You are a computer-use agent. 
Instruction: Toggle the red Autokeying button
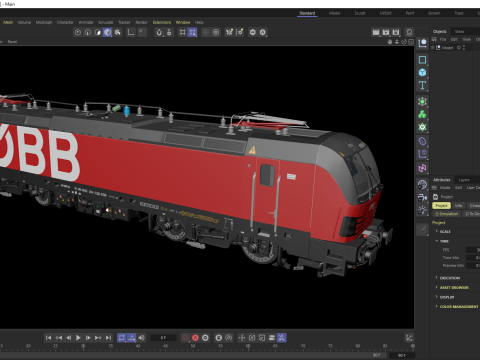coord(195,338)
